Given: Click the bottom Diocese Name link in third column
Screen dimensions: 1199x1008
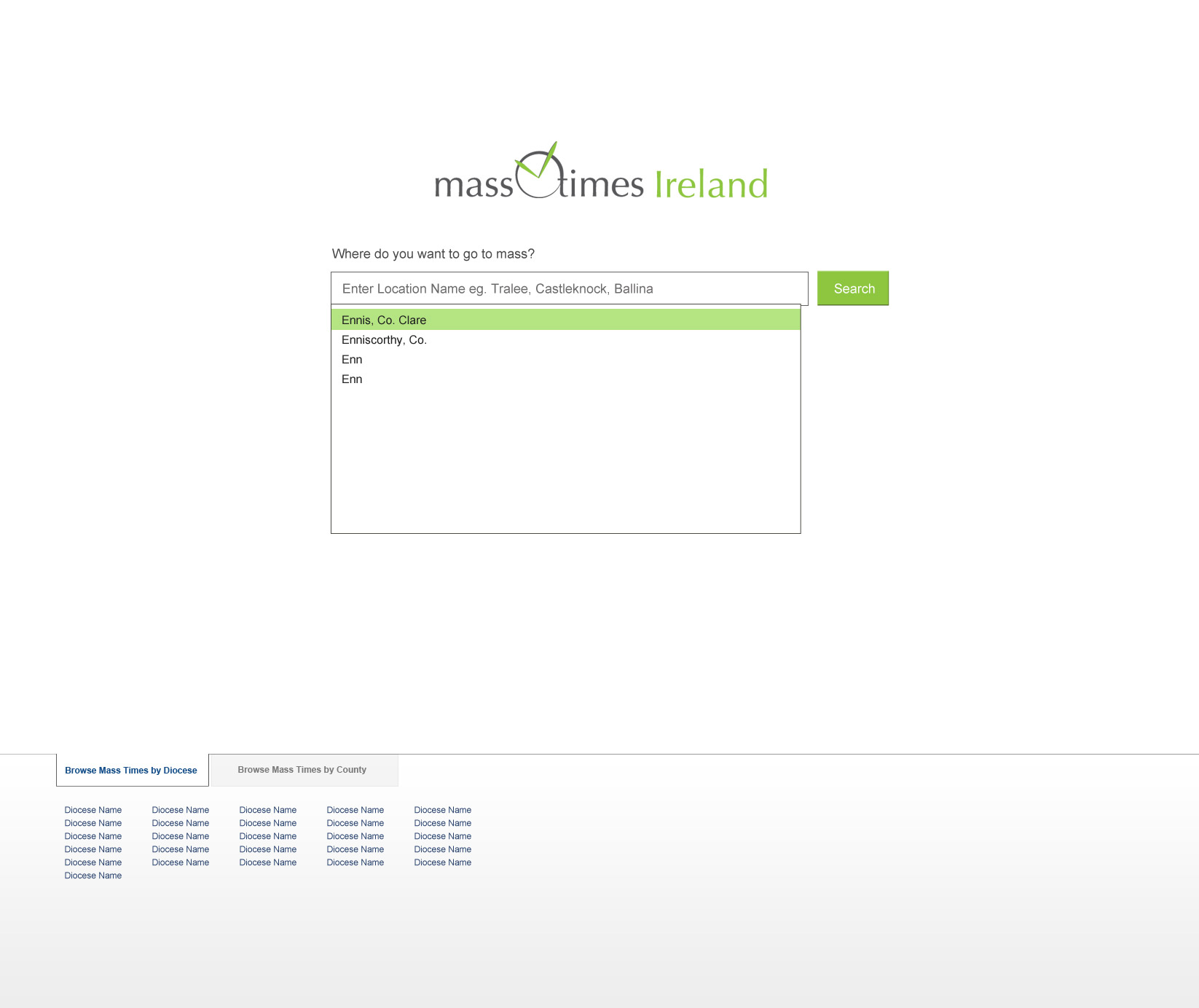Looking at the screenshot, I should pos(268,862).
